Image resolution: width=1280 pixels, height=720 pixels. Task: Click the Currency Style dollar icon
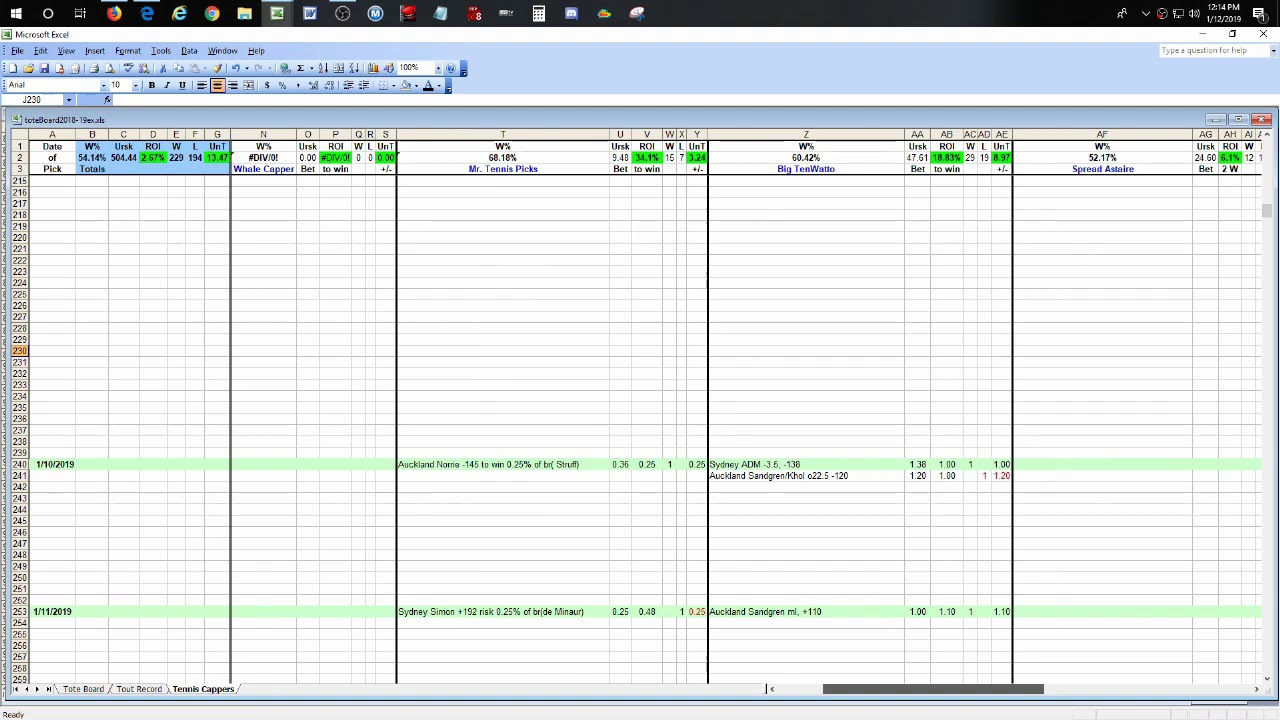click(x=267, y=86)
